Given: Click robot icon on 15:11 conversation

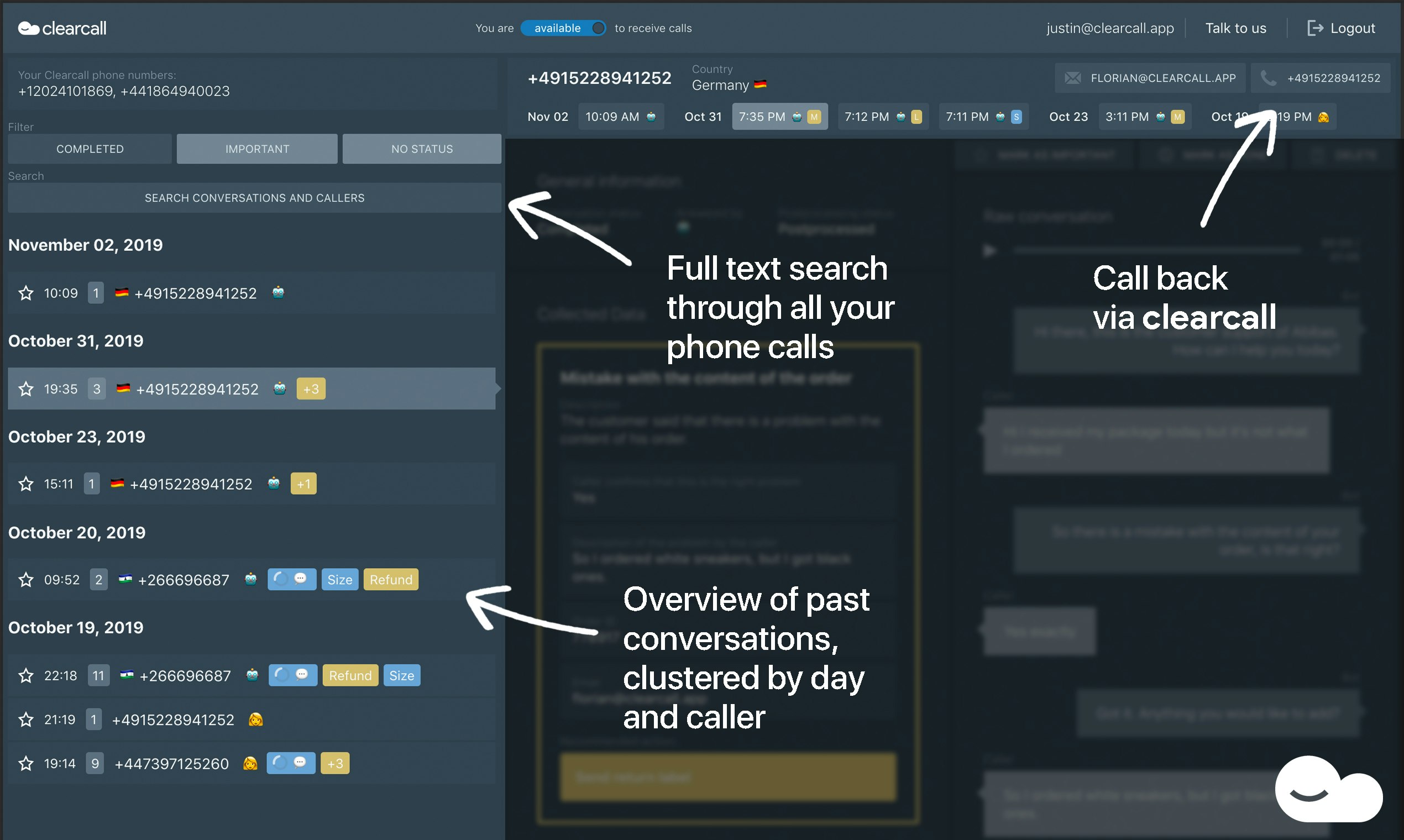Looking at the screenshot, I should tap(274, 484).
